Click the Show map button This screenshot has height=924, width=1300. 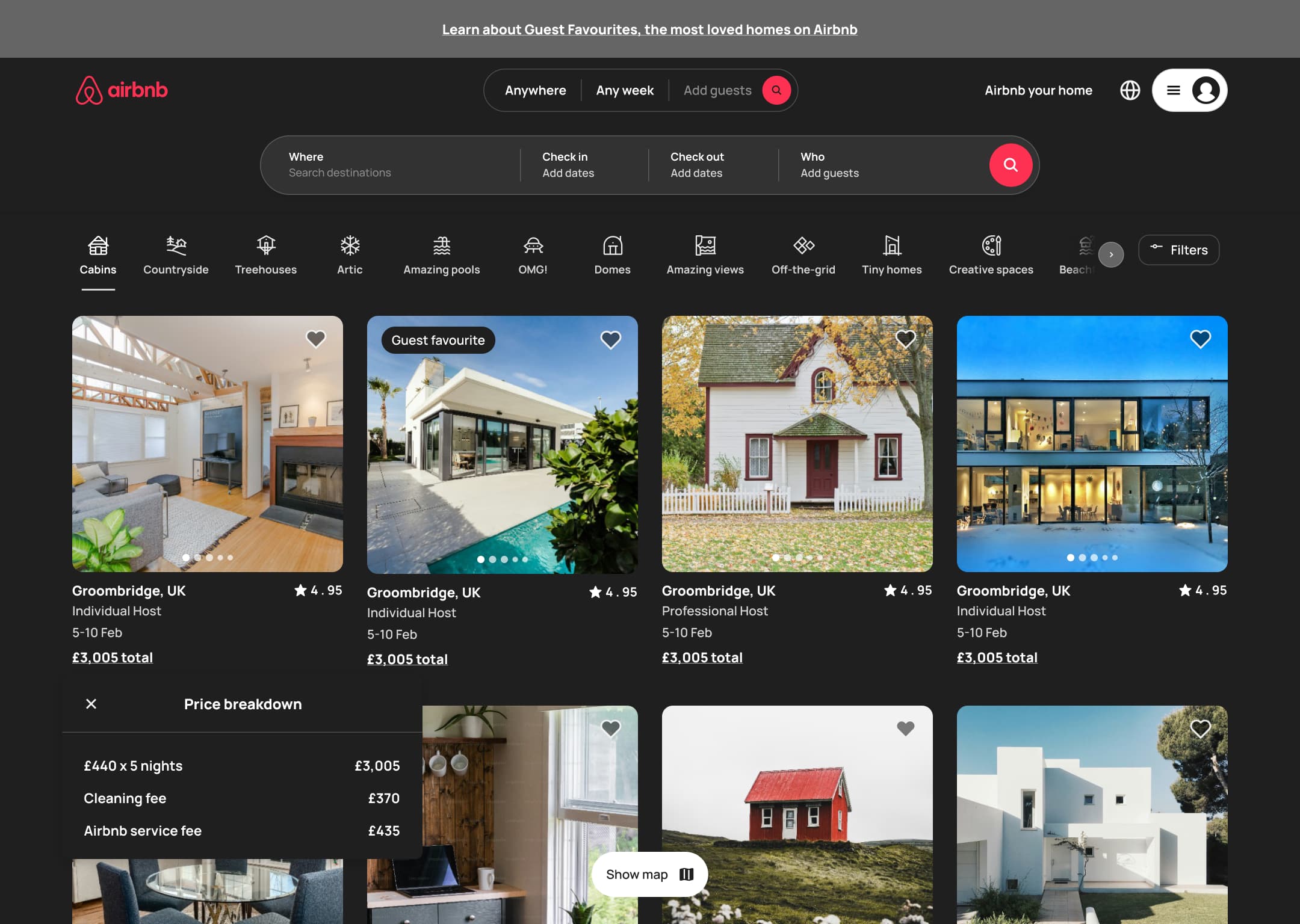pos(649,874)
